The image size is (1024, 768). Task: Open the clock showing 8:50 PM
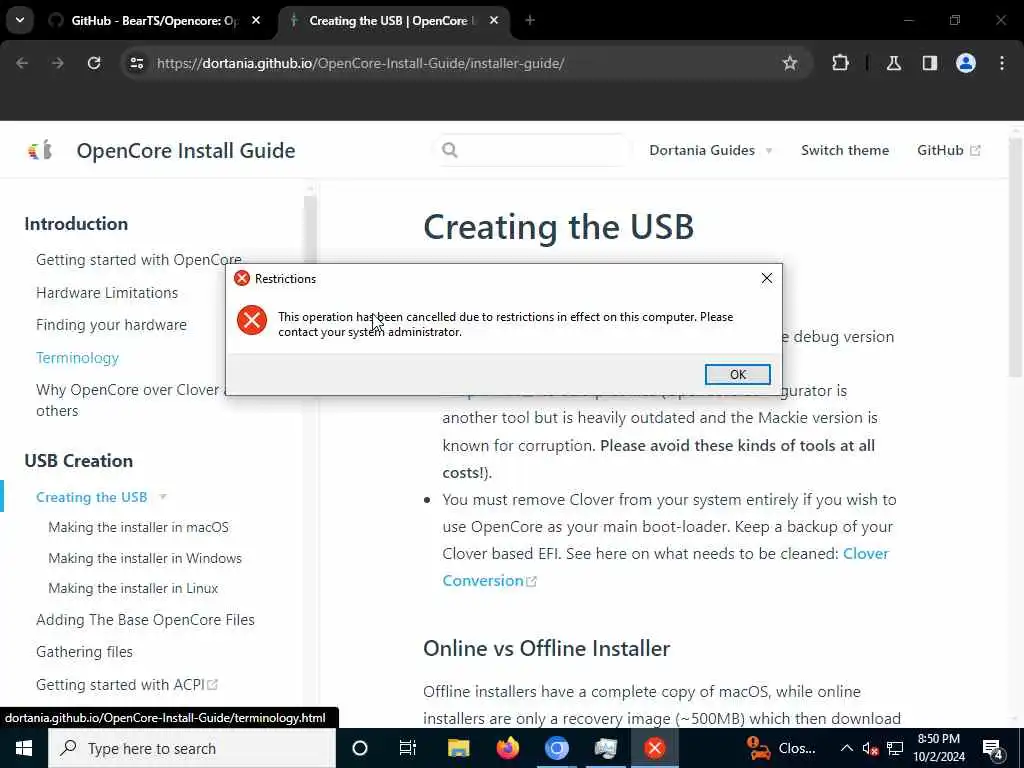pos(938,748)
